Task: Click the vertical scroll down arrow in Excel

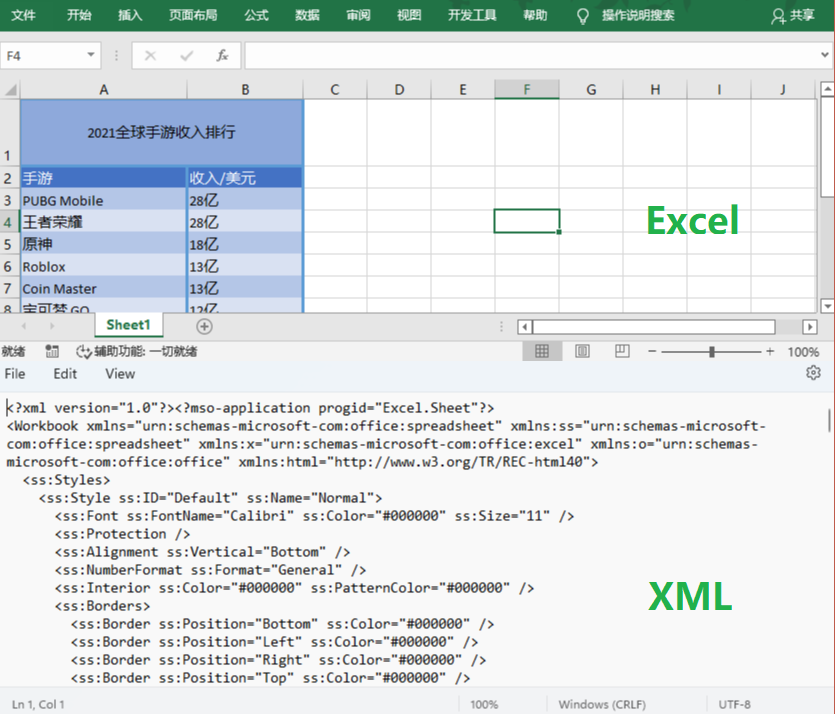Action: (827, 306)
